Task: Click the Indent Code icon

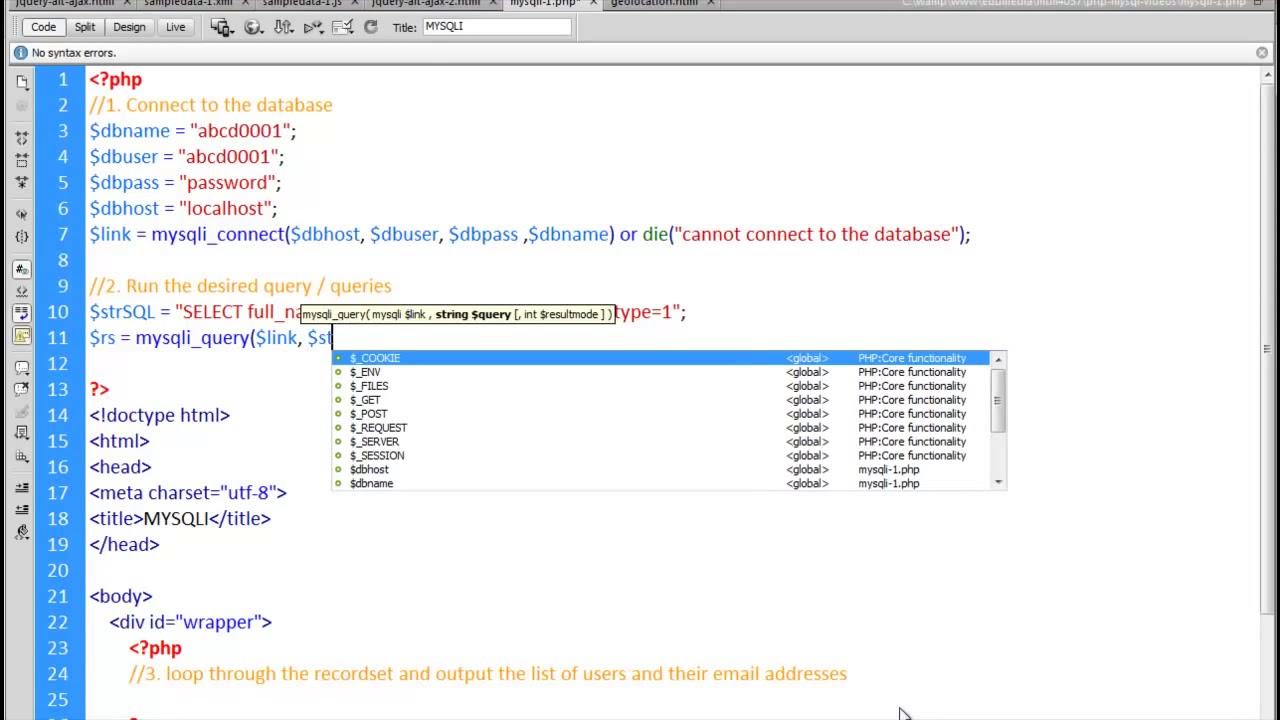Action: (x=22, y=487)
